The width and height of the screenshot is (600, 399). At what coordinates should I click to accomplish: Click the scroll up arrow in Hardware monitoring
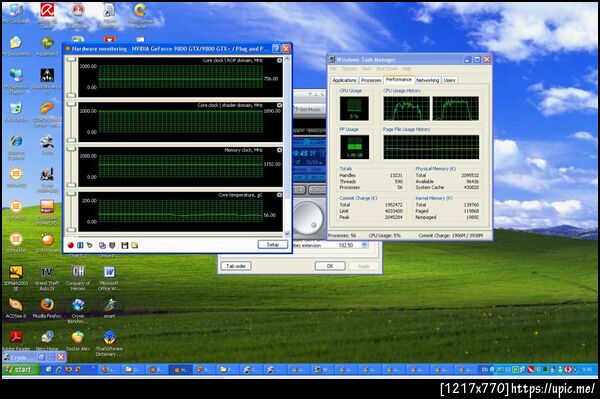(287, 59)
